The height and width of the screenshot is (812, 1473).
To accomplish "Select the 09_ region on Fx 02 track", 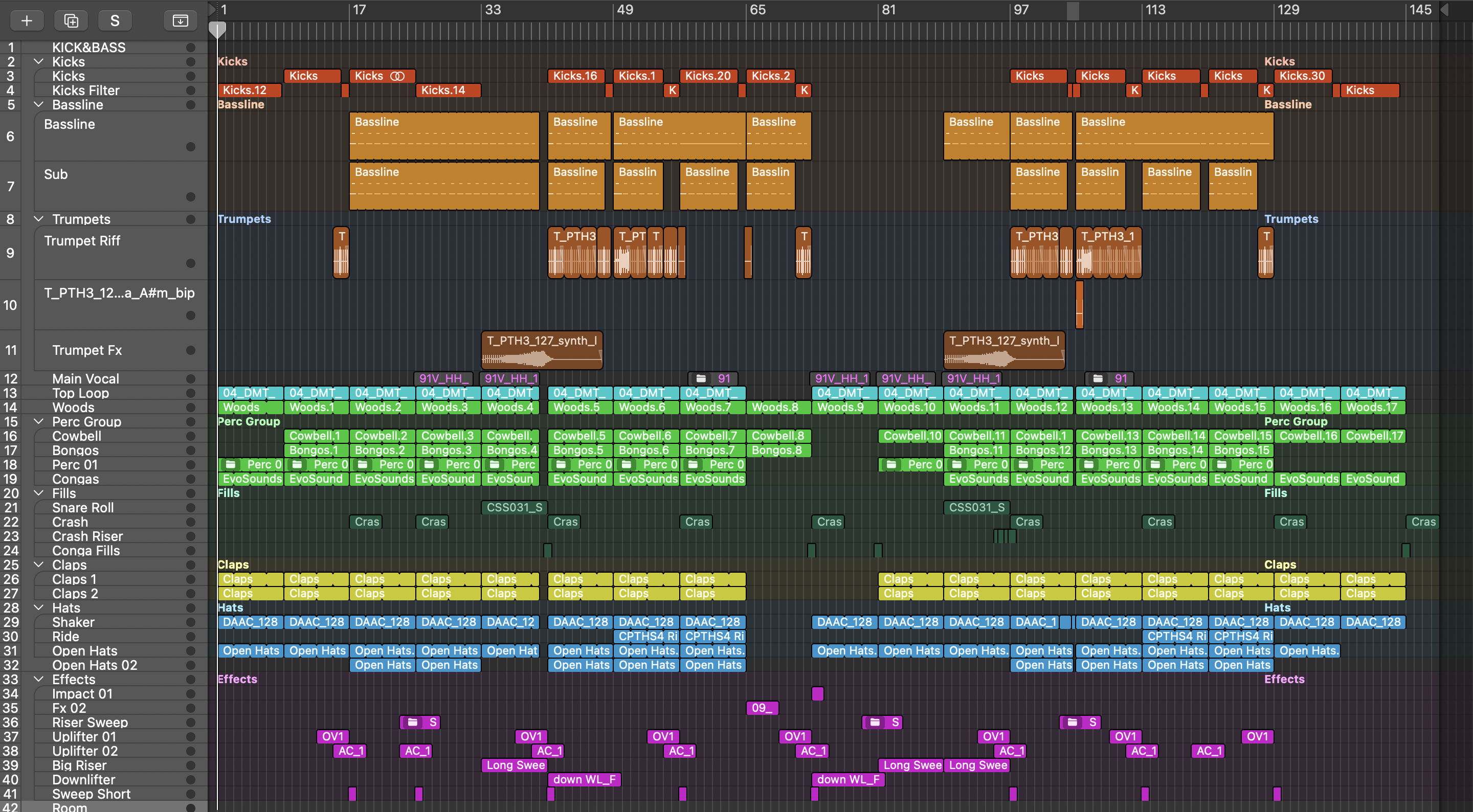I will (x=762, y=708).
